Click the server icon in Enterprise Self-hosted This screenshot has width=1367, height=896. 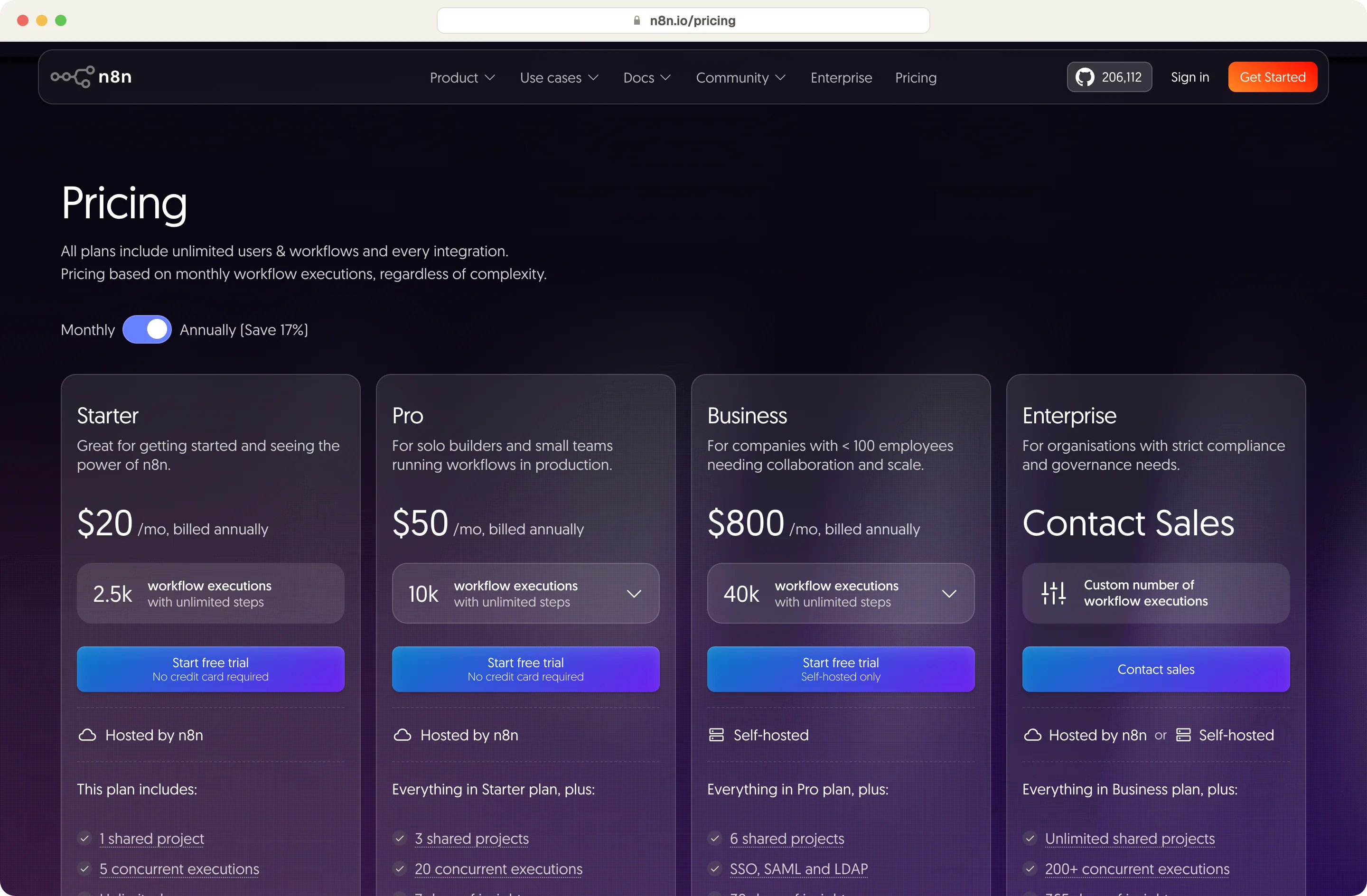coord(1183,735)
